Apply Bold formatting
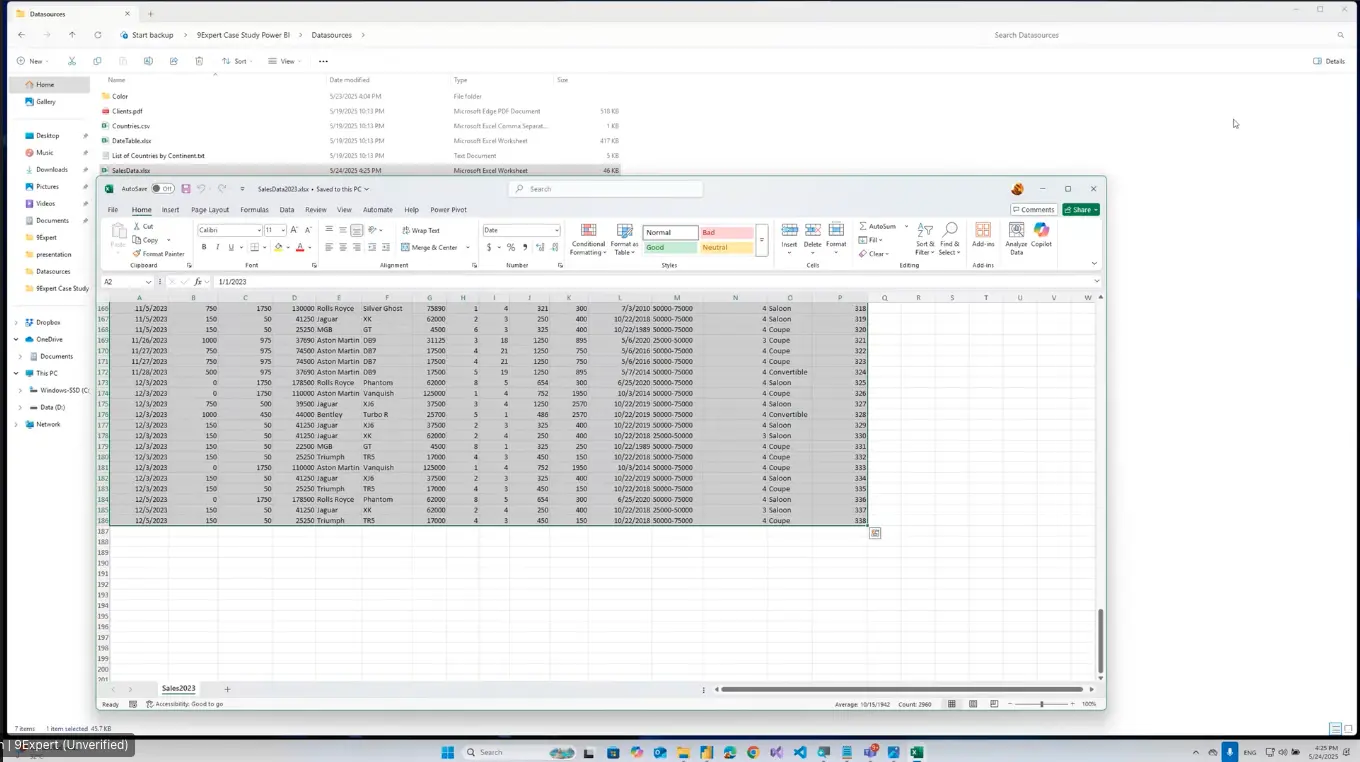 click(204, 247)
